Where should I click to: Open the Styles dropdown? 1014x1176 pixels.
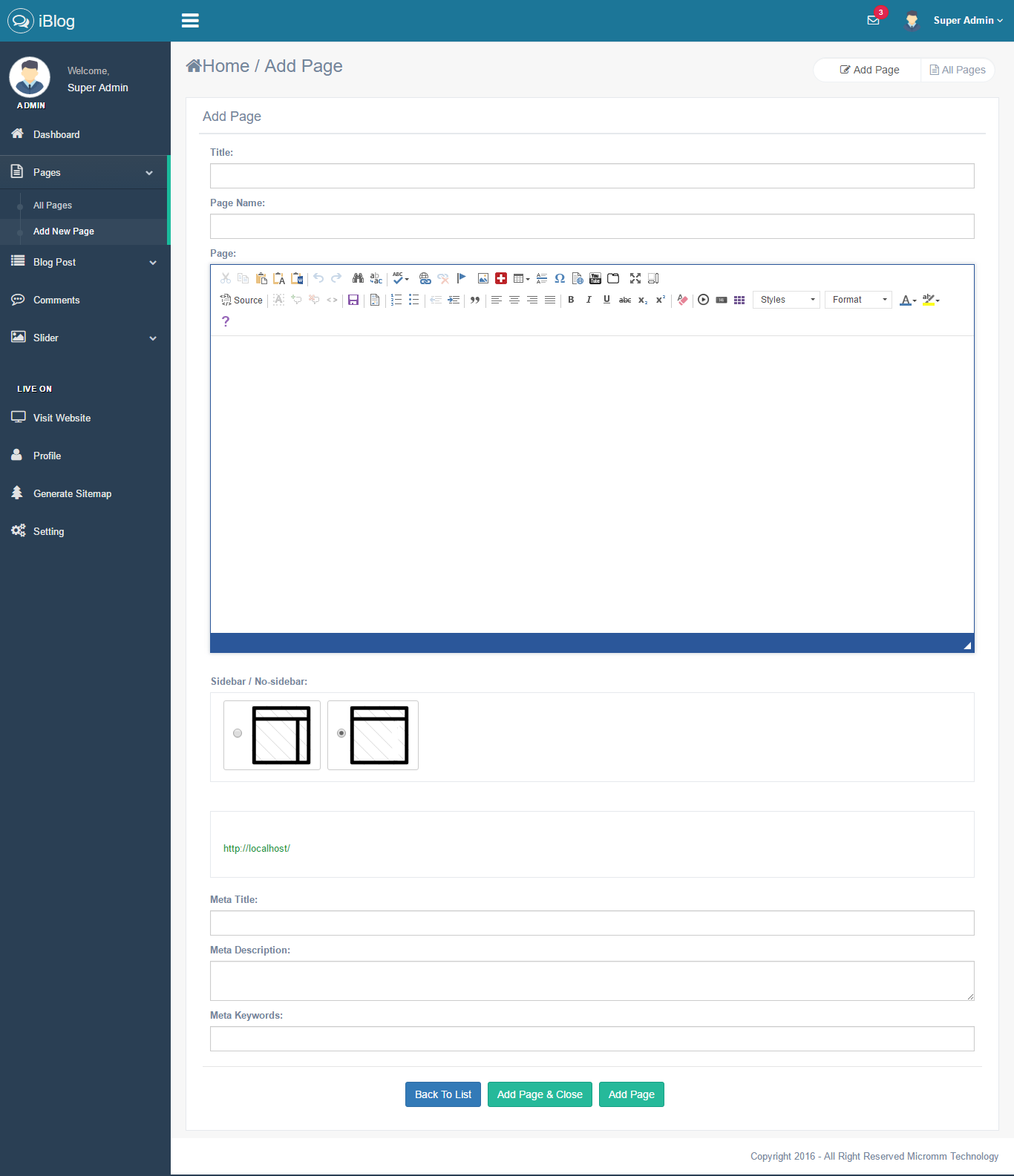point(786,300)
